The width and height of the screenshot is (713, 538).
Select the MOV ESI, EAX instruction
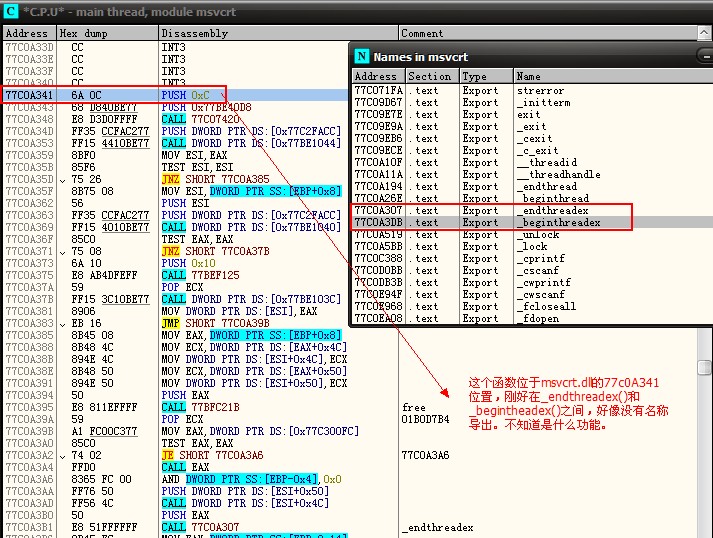coord(194,155)
